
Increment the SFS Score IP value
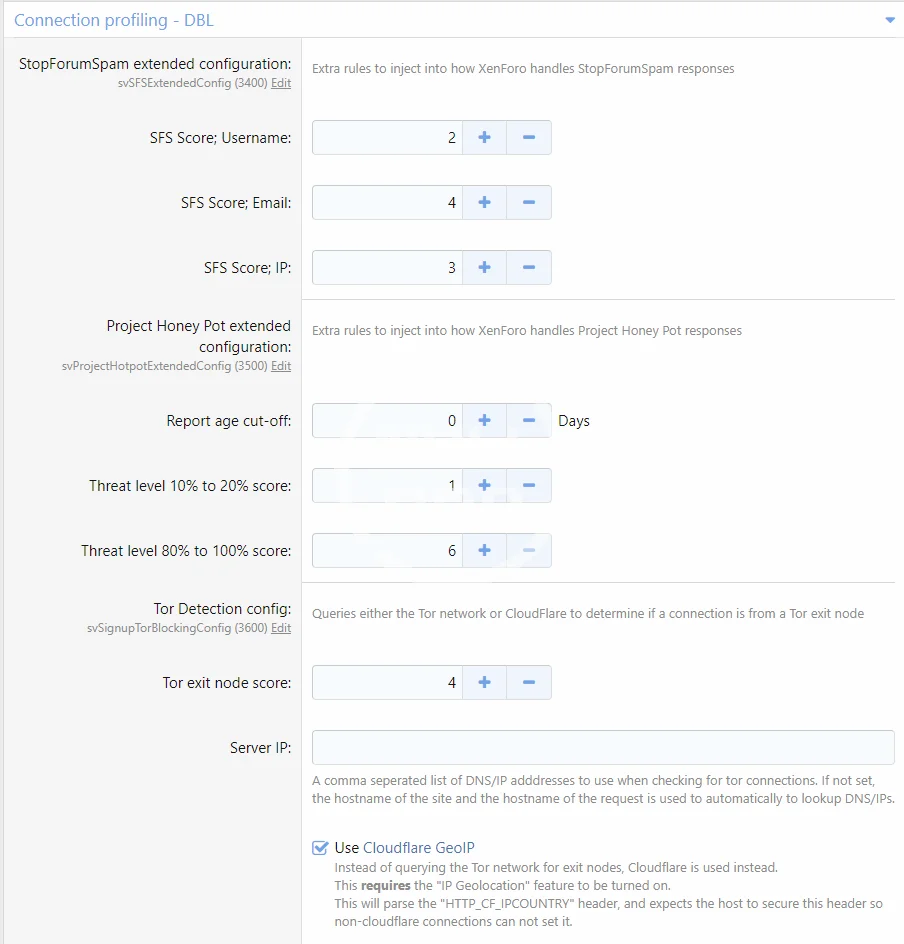tap(484, 268)
